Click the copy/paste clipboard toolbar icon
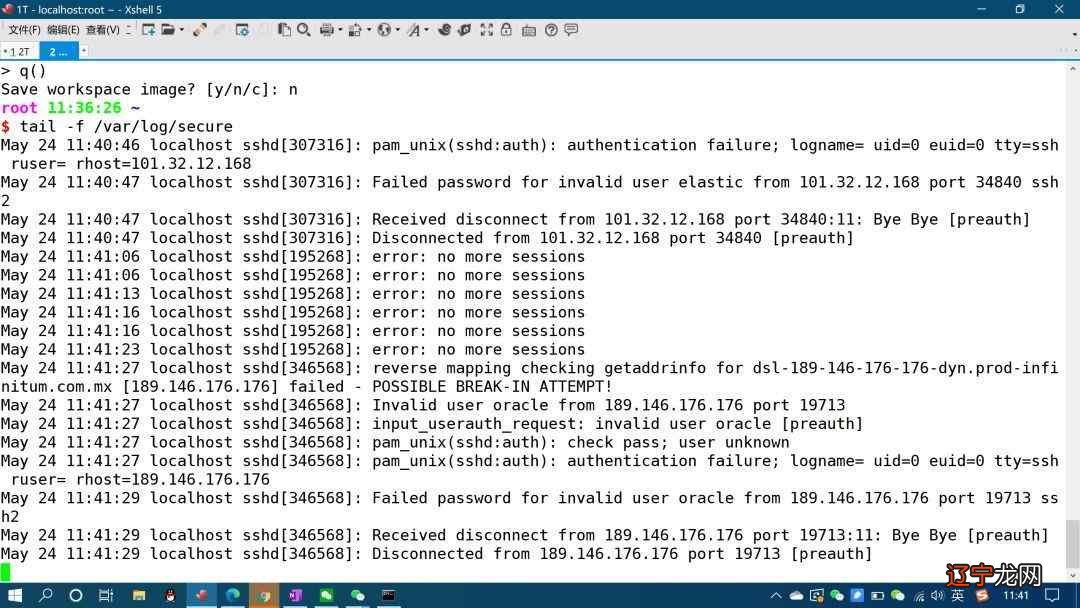The height and width of the screenshot is (608, 1080). (285, 30)
